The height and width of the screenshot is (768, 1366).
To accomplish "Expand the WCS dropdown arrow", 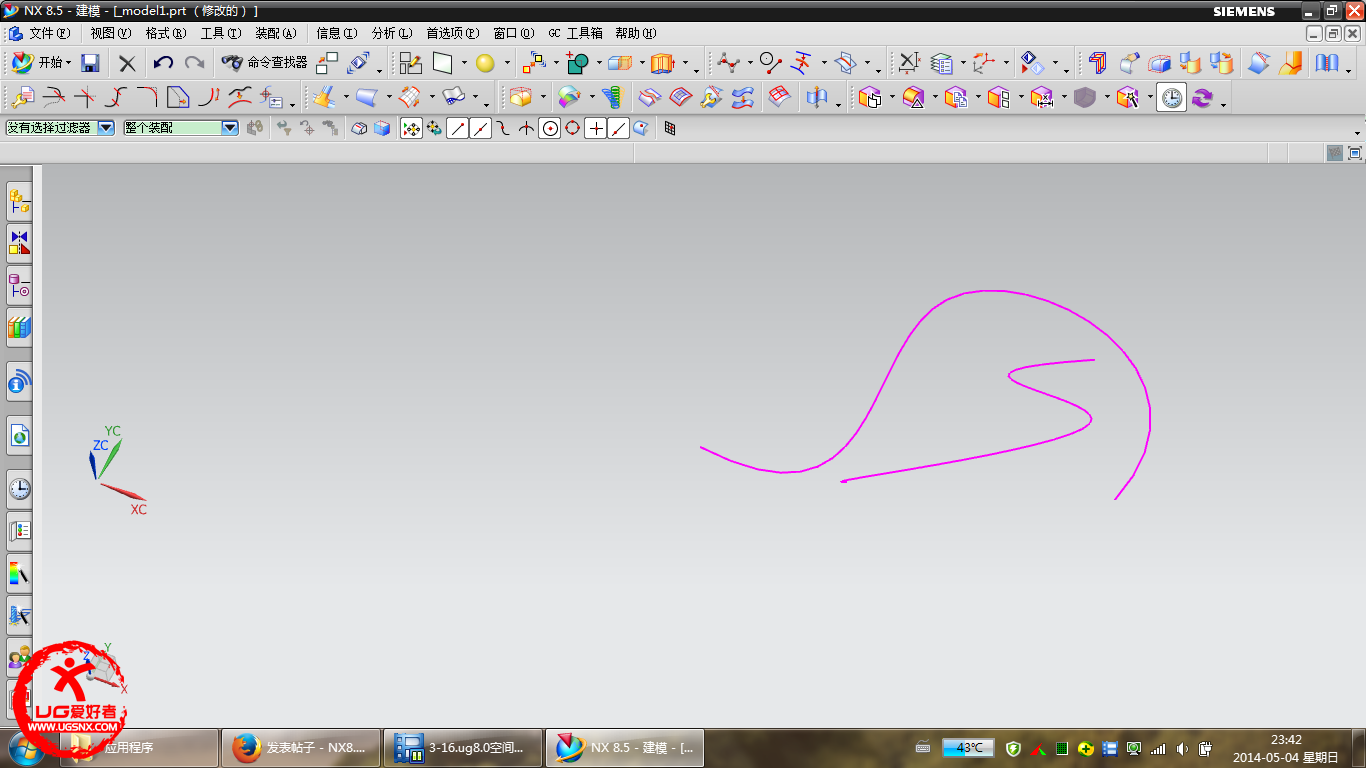I will [1006, 63].
